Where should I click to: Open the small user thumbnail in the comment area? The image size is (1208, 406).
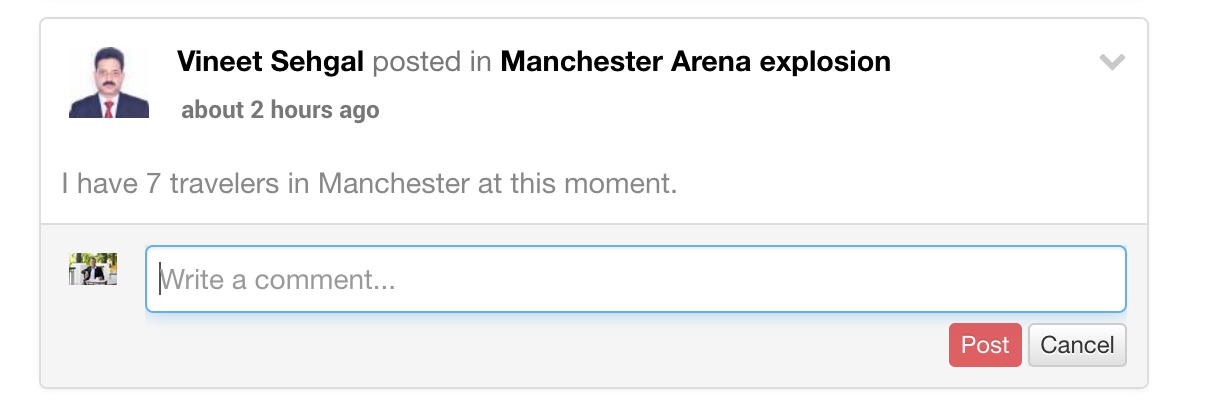[x=93, y=270]
